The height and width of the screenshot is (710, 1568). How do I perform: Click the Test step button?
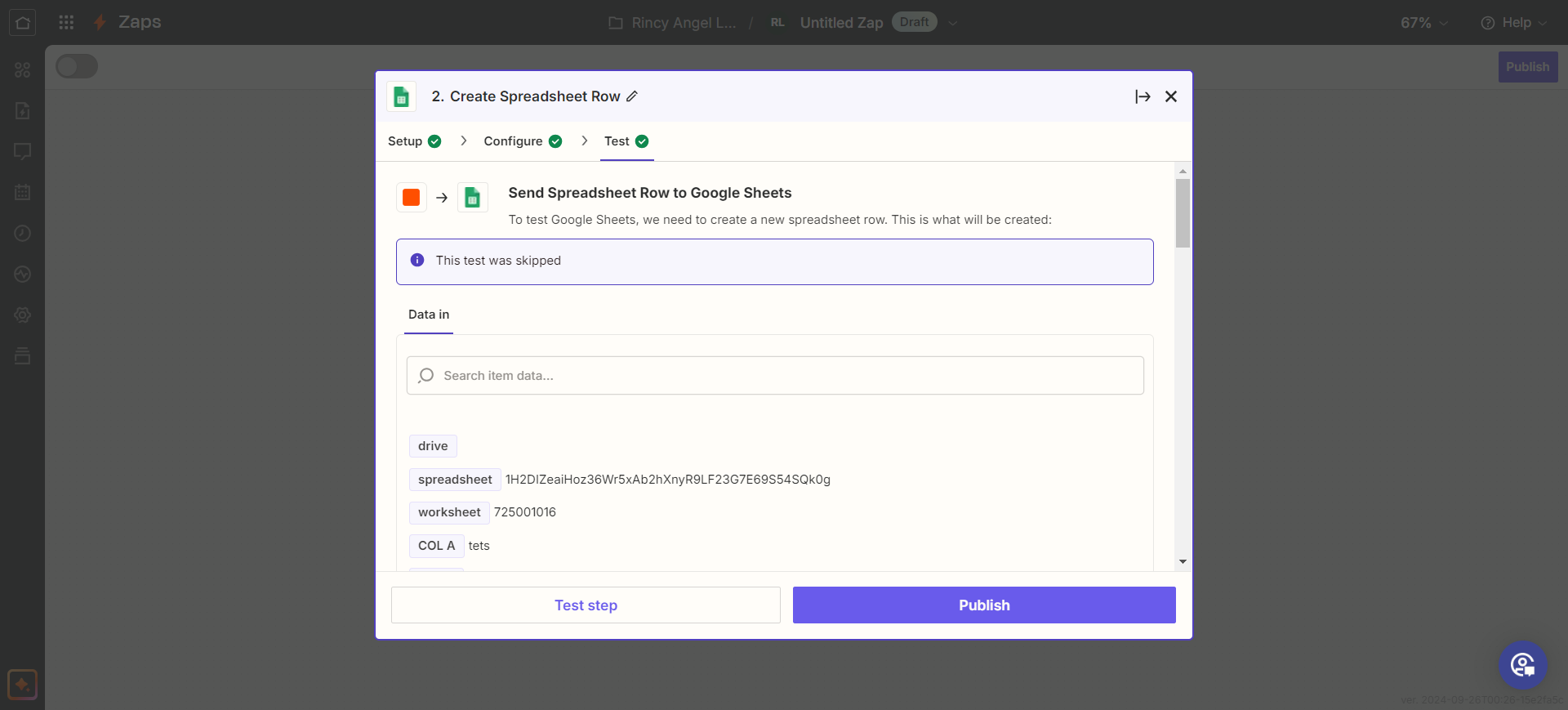(586, 605)
